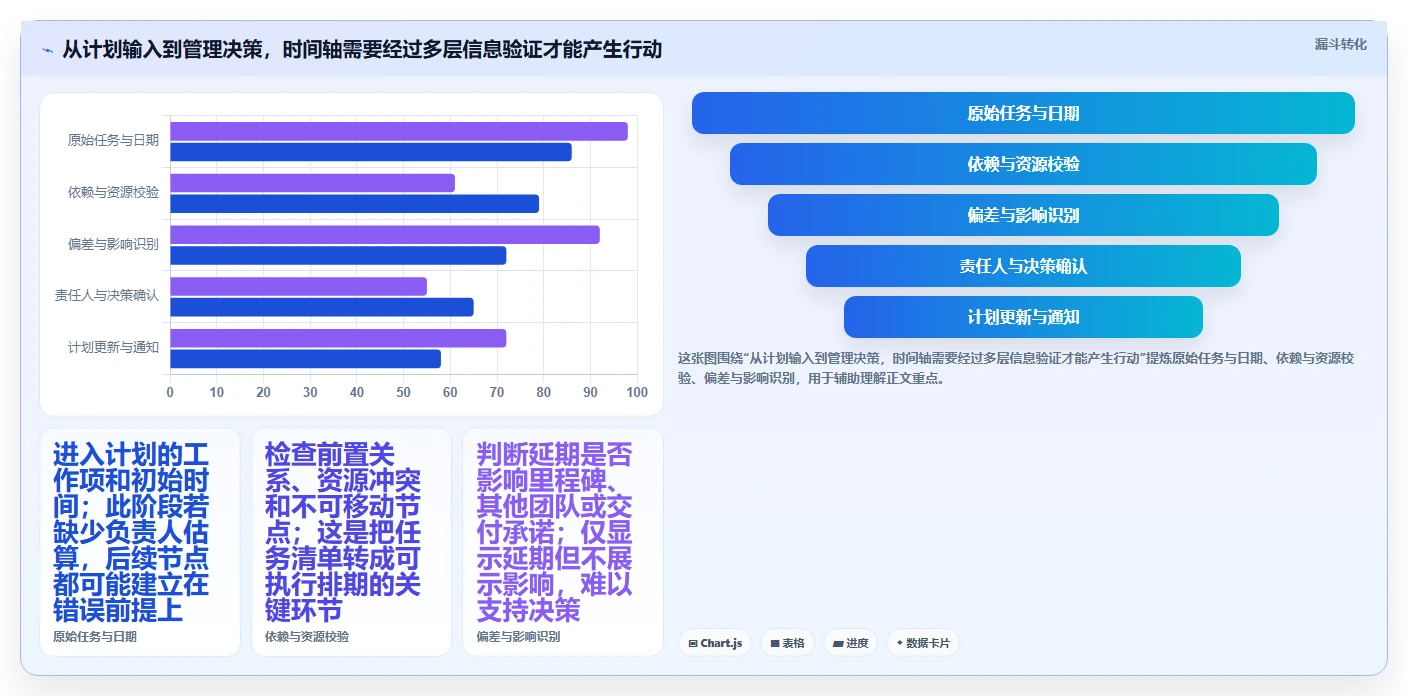Viewport: 1408px width, 696px height.
Task: Click the 偏差与影响识别 caption under third card
Action: point(518,636)
